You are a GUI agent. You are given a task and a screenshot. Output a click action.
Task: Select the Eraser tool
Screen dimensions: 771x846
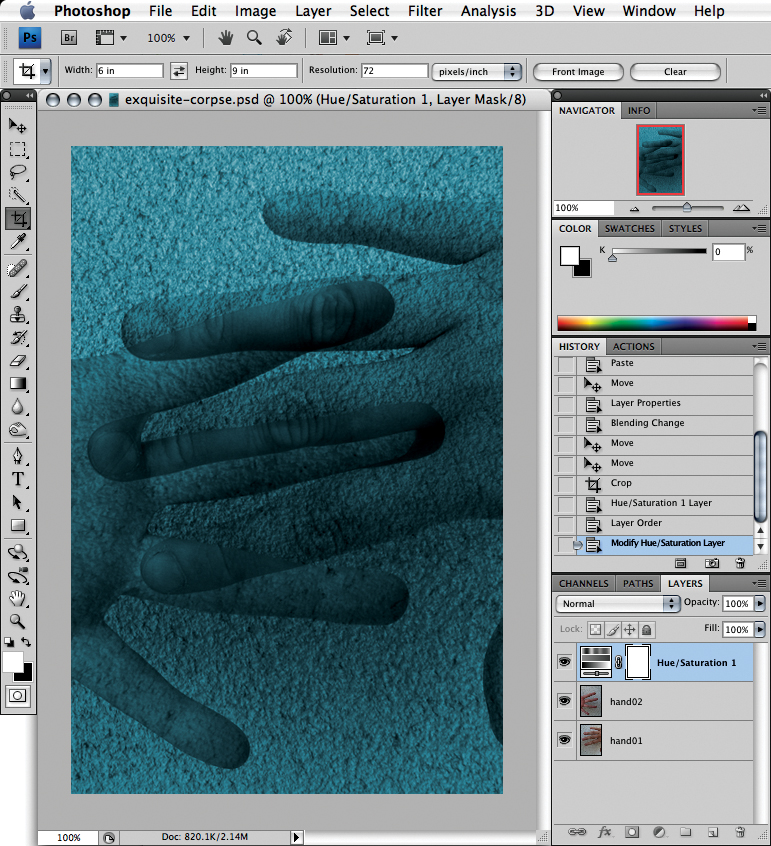point(18,360)
